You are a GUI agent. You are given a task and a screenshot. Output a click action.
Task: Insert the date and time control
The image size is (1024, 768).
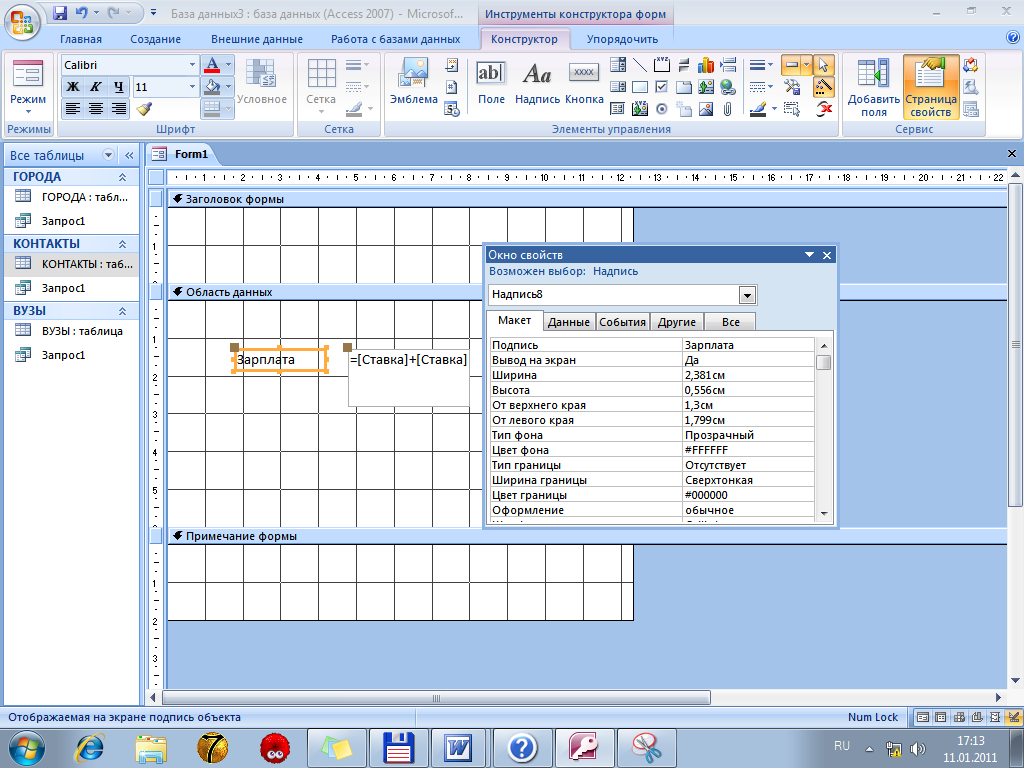(x=452, y=109)
